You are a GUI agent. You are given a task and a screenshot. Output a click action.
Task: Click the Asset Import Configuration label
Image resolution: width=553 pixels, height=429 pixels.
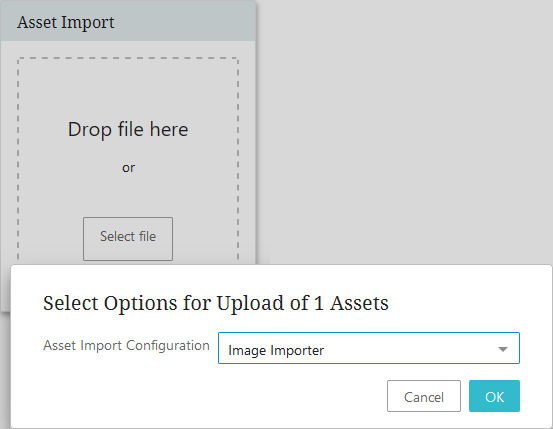point(126,345)
